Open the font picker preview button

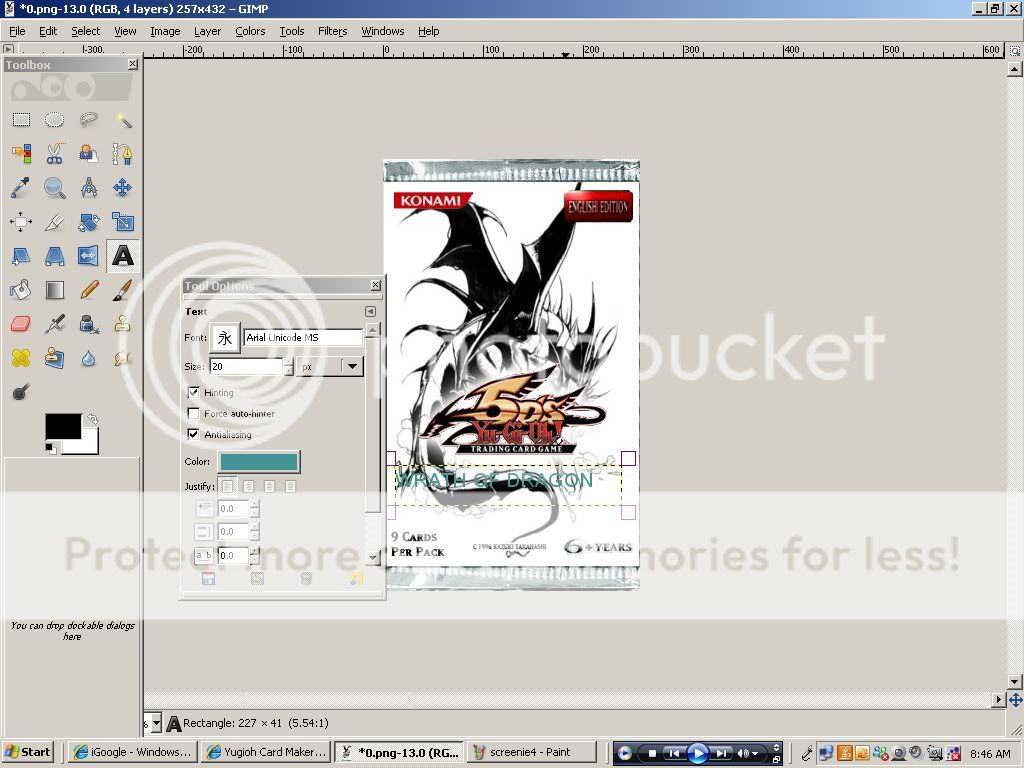pos(225,338)
